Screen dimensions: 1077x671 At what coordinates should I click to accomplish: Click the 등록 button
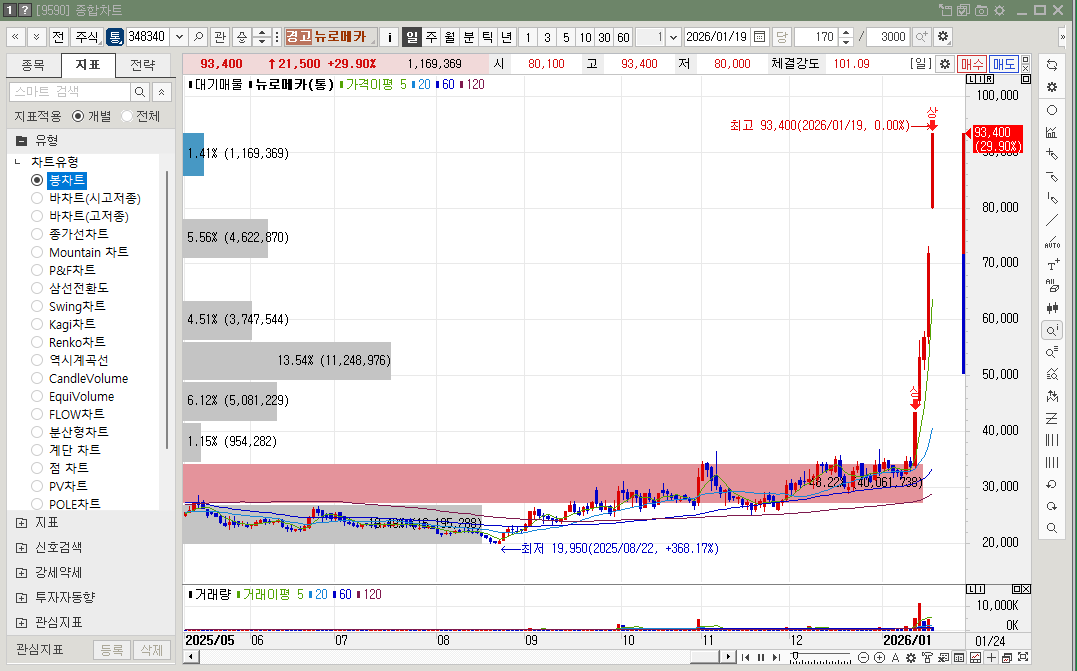pos(112,650)
